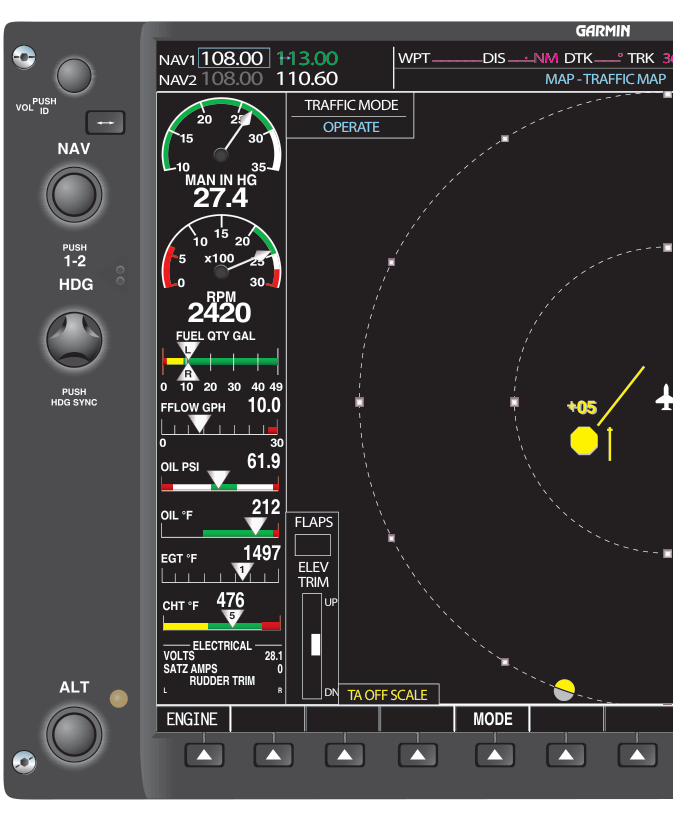Click the TA OFF SCALE annunciation
Image resolution: width=673 pixels, height=814 pixels.
coord(388,695)
